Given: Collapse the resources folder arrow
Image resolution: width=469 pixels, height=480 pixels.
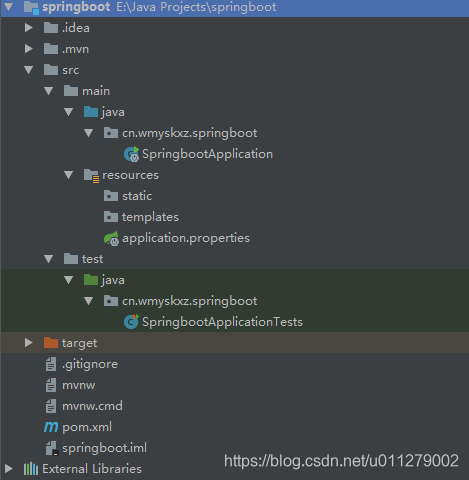Looking at the screenshot, I should (x=69, y=175).
